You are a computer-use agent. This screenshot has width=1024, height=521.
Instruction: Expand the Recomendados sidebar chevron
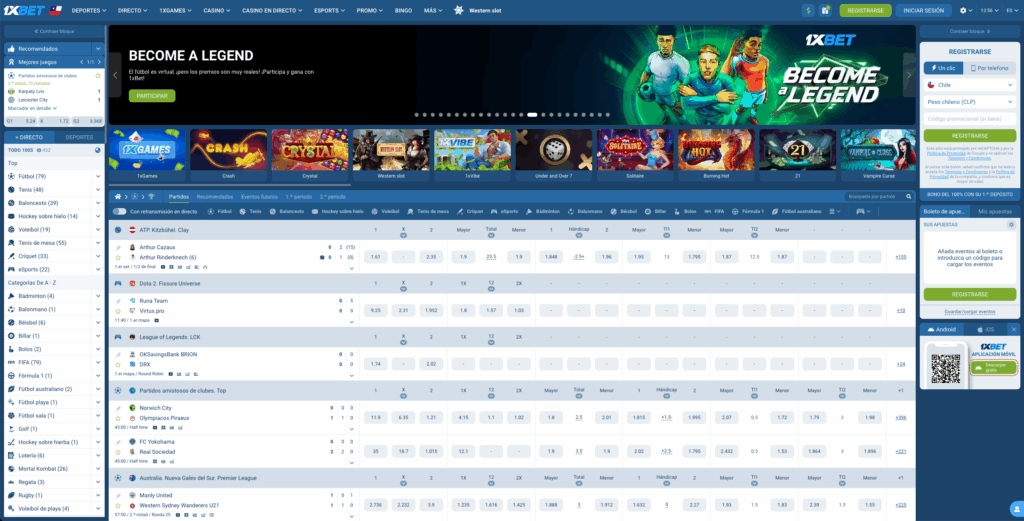point(98,48)
